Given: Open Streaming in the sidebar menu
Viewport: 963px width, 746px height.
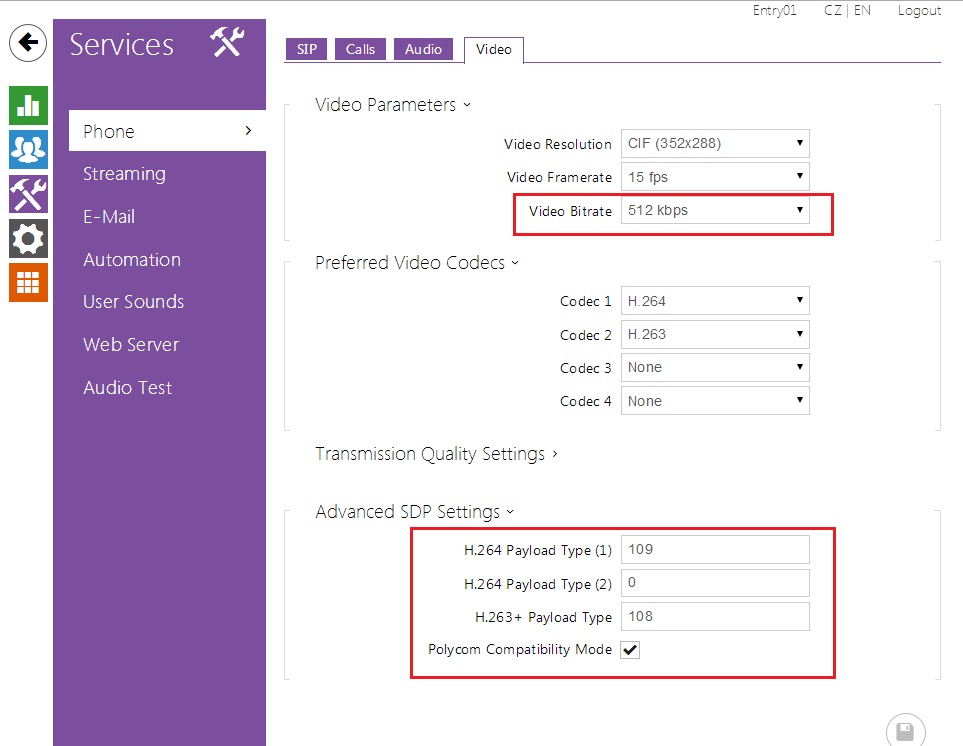Looking at the screenshot, I should click(124, 174).
